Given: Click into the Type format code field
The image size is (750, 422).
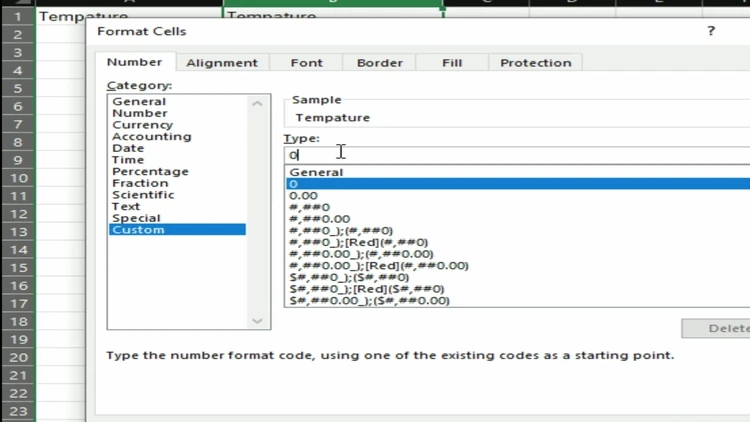Looking at the screenshot, I should click(517, 155).
